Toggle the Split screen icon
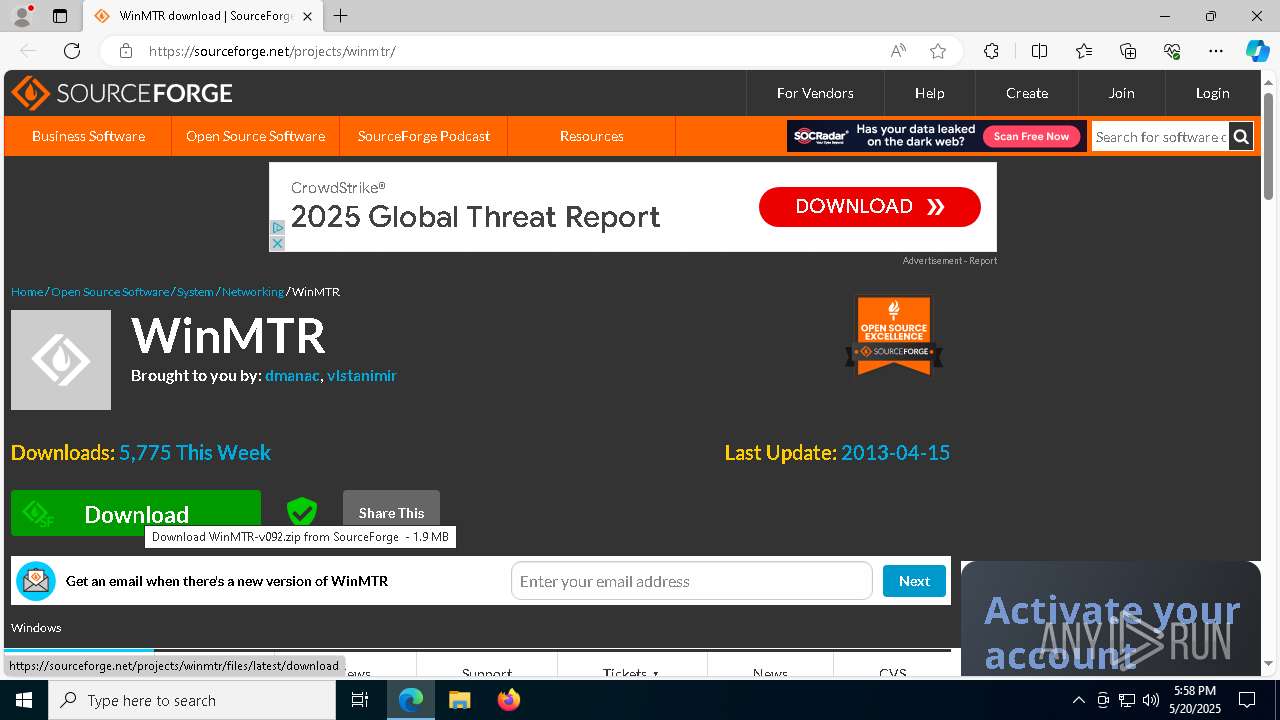Image resolution: width=1280 pixels, height=720 pixels. click(1039, 51)
